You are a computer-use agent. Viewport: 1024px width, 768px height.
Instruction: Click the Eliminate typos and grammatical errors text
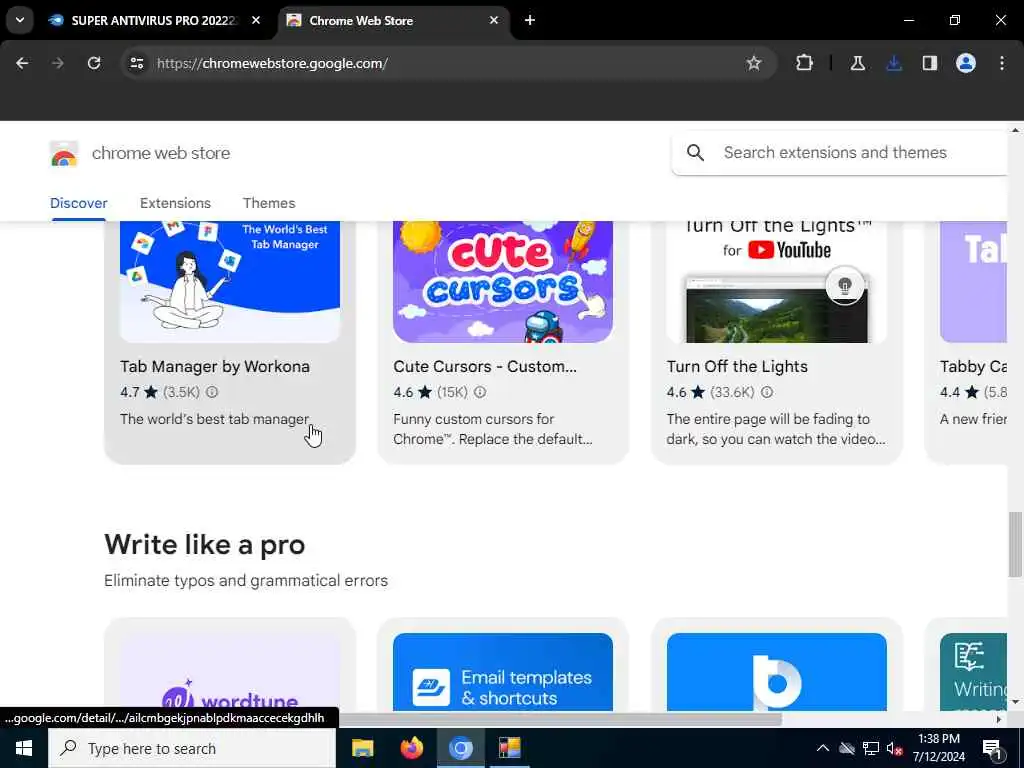[x=246, y=581]
